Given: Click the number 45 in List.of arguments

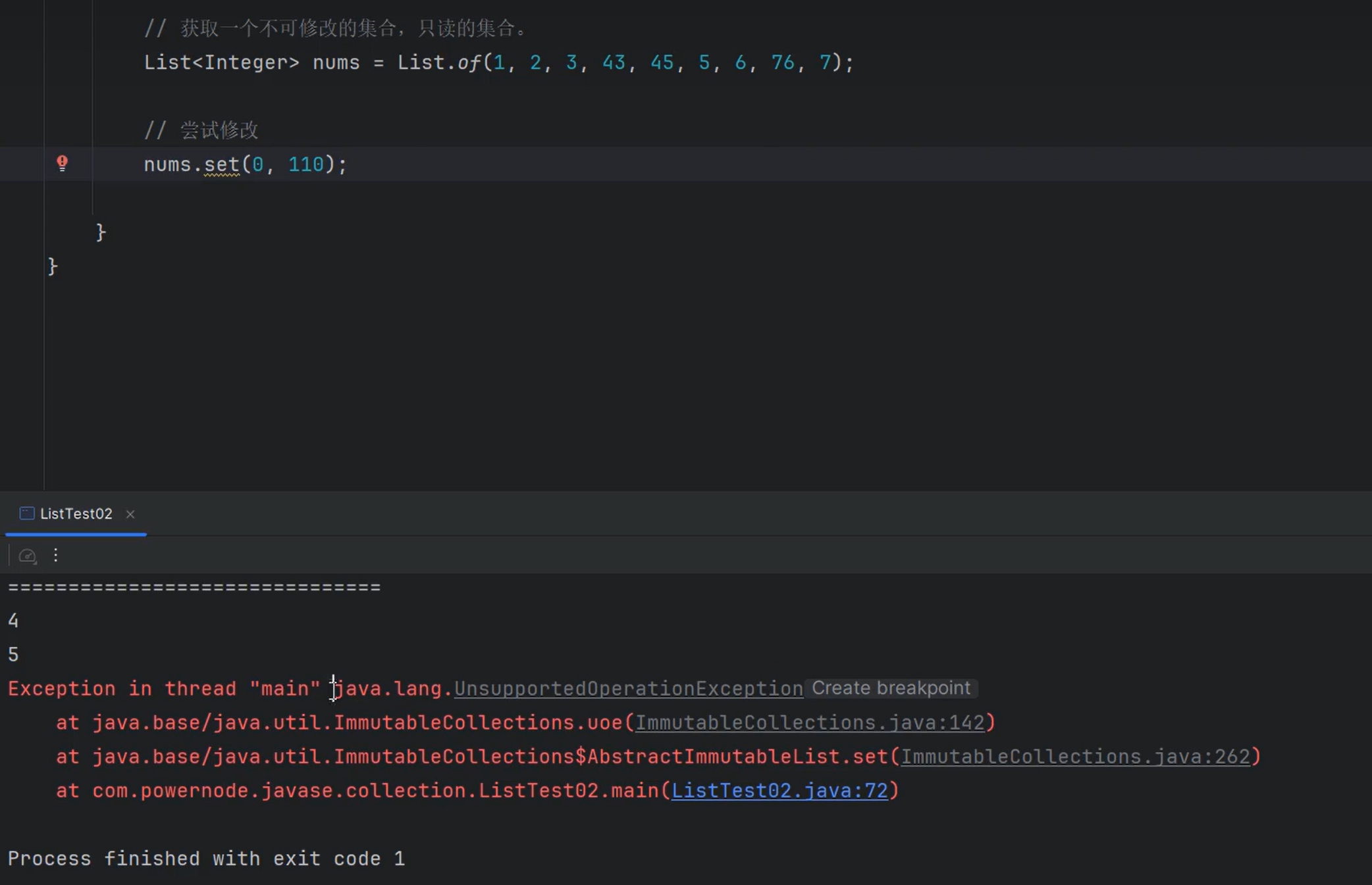Looking at the screenshot, I should [662, 63].
